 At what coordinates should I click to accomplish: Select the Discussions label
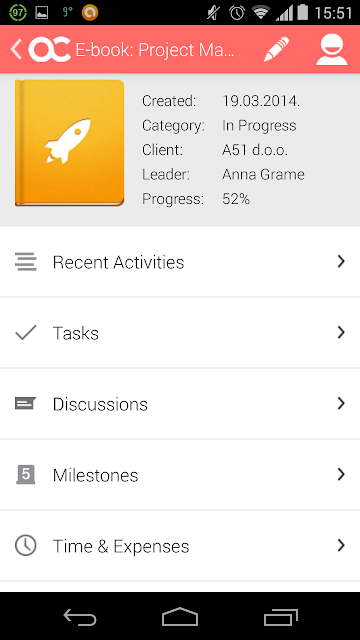[x=100, y=404]
